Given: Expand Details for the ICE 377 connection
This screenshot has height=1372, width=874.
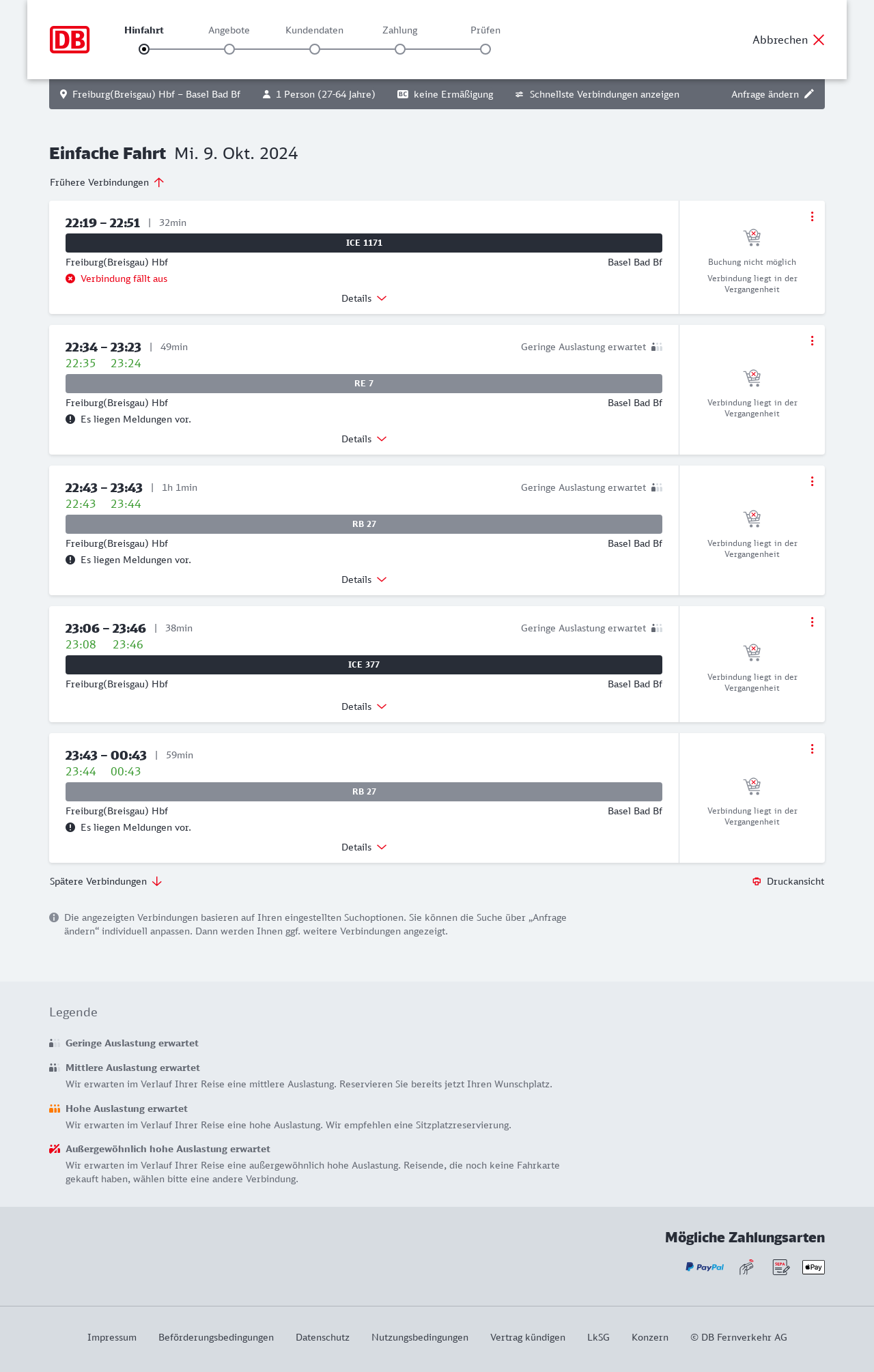Looking at the screenshot, I should pos(364,706).
